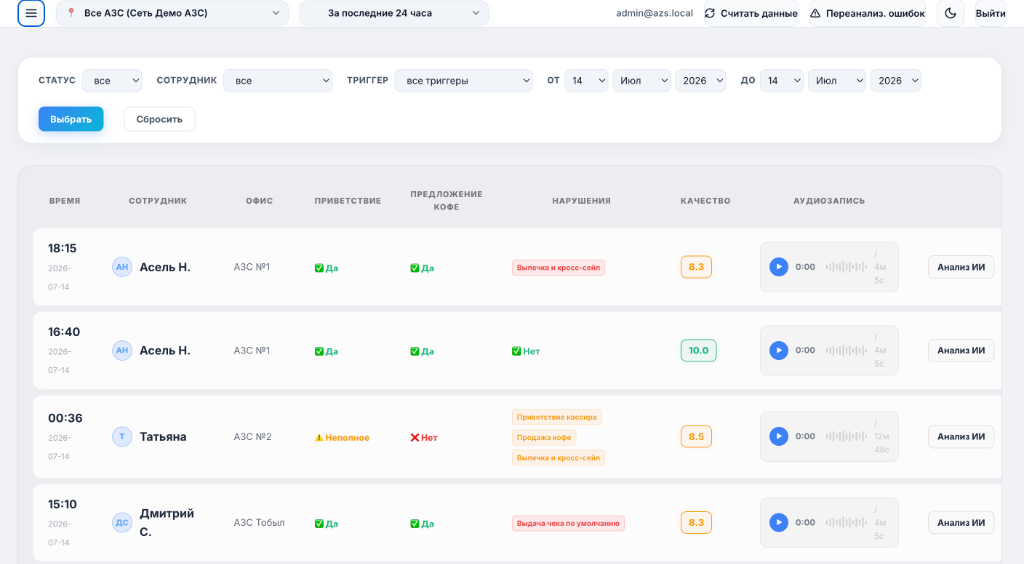Open the Триггер filter dropdown
1024x564 pixels.
[x=464, y=80]
